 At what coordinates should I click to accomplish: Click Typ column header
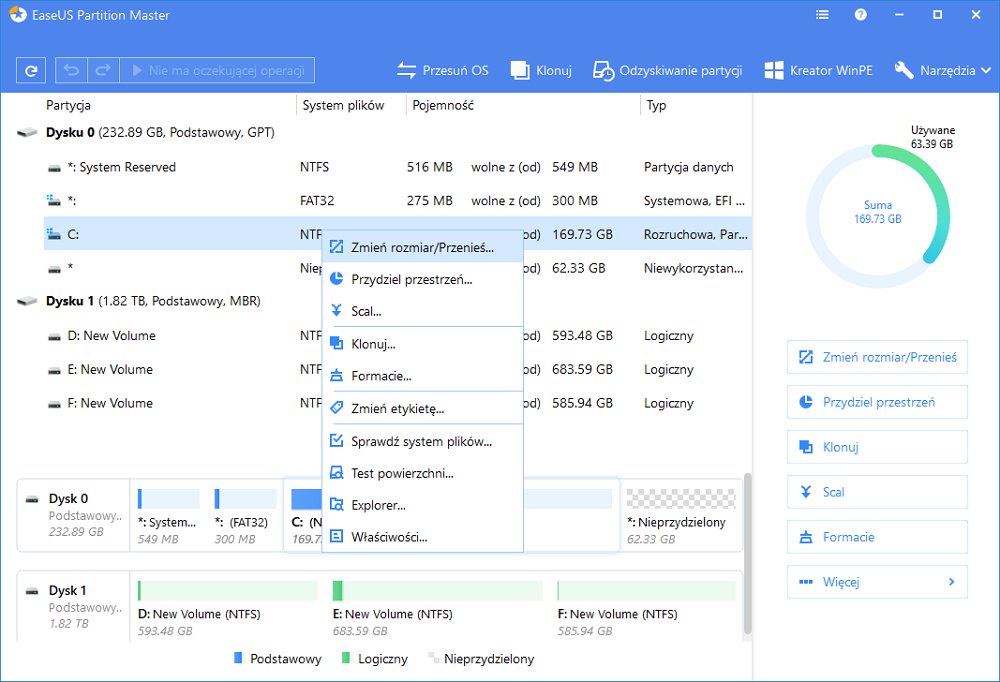pos(656,105)
